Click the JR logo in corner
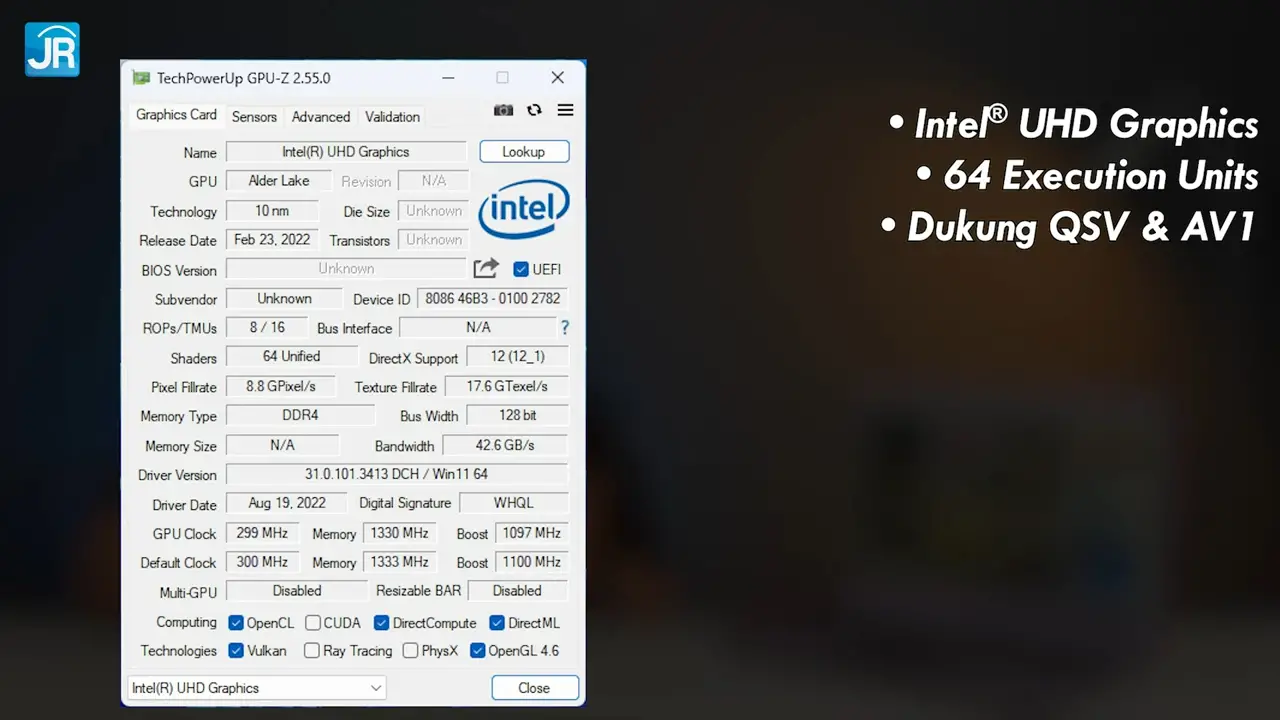1280x720 pixels. [x=52, y=49]
